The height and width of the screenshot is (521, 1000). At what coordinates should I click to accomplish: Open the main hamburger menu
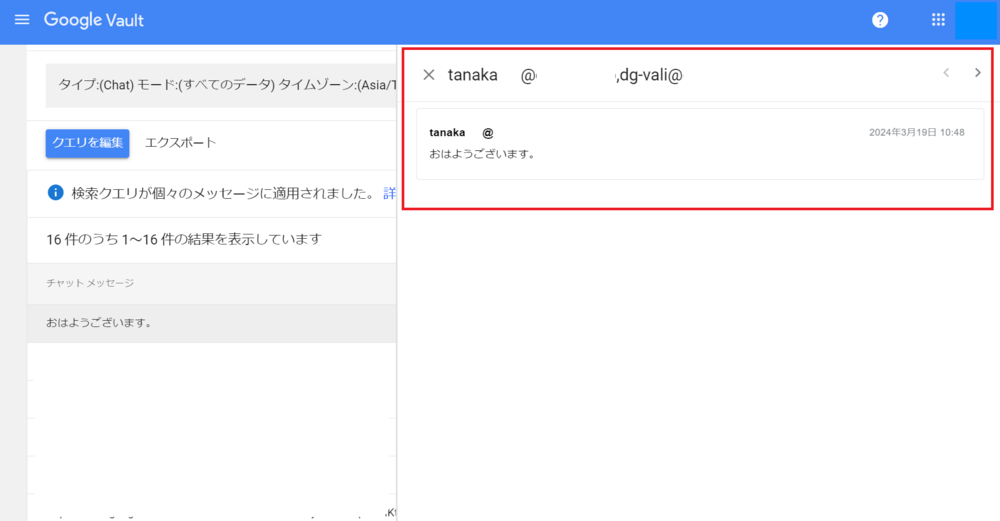(22, 20)
